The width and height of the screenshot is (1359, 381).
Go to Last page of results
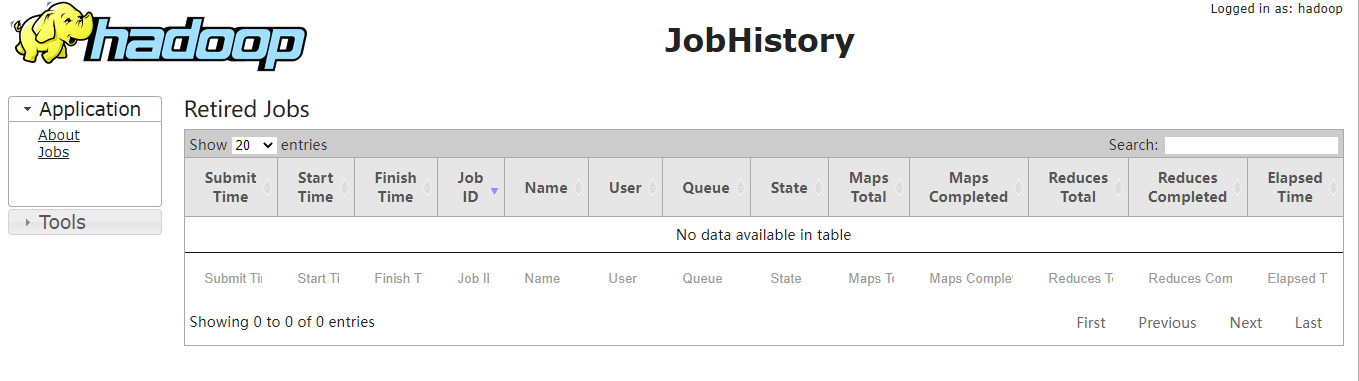(x=1308, y=323)
